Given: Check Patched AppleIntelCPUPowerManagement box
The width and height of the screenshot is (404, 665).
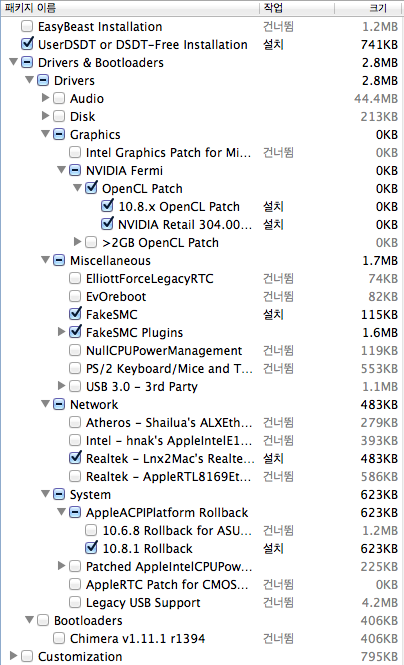Looking at the screenshot, I should [x=75, y=566].
